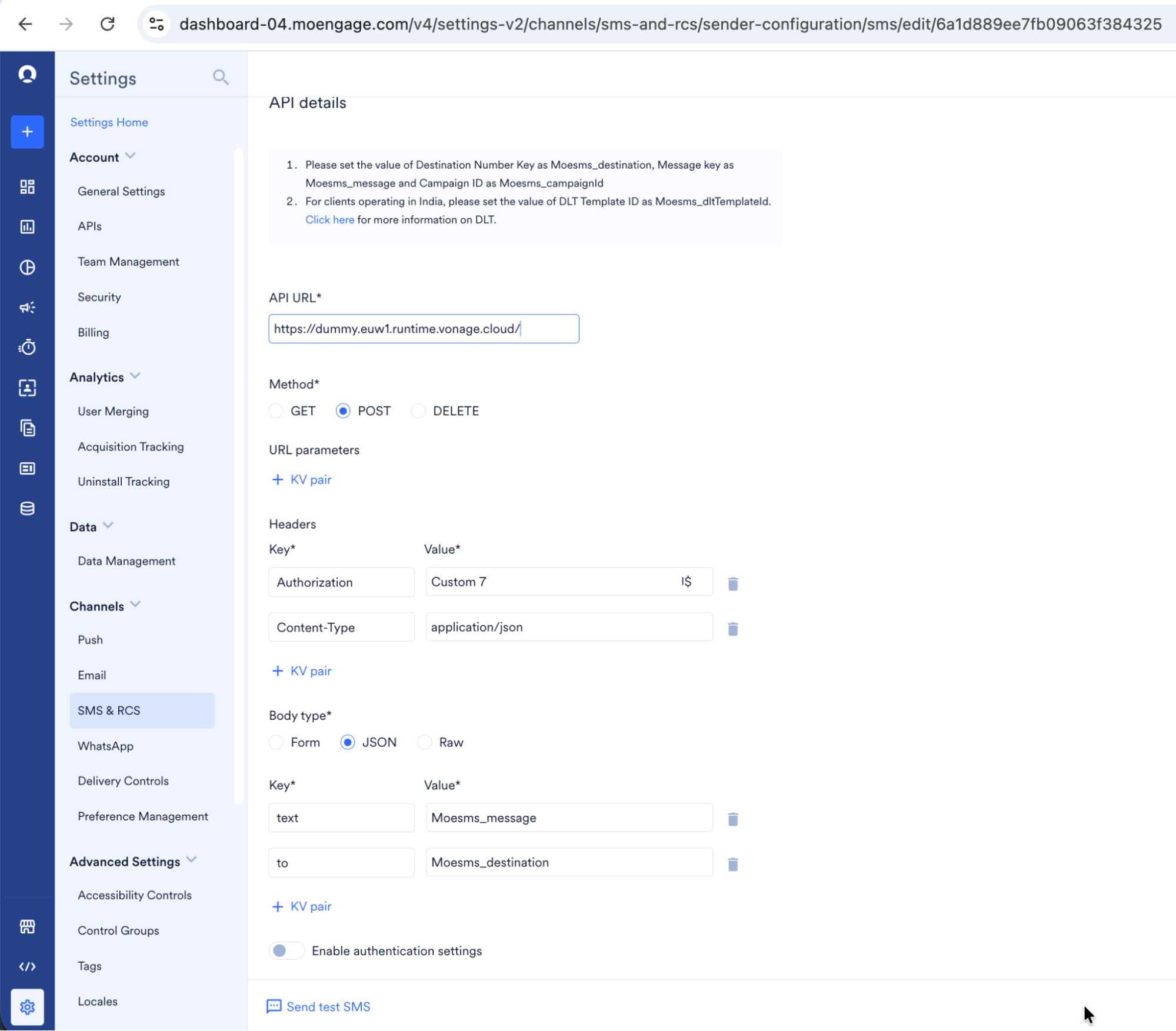
Task: Edit the Authorization header key field
Action: pos(342,582)
